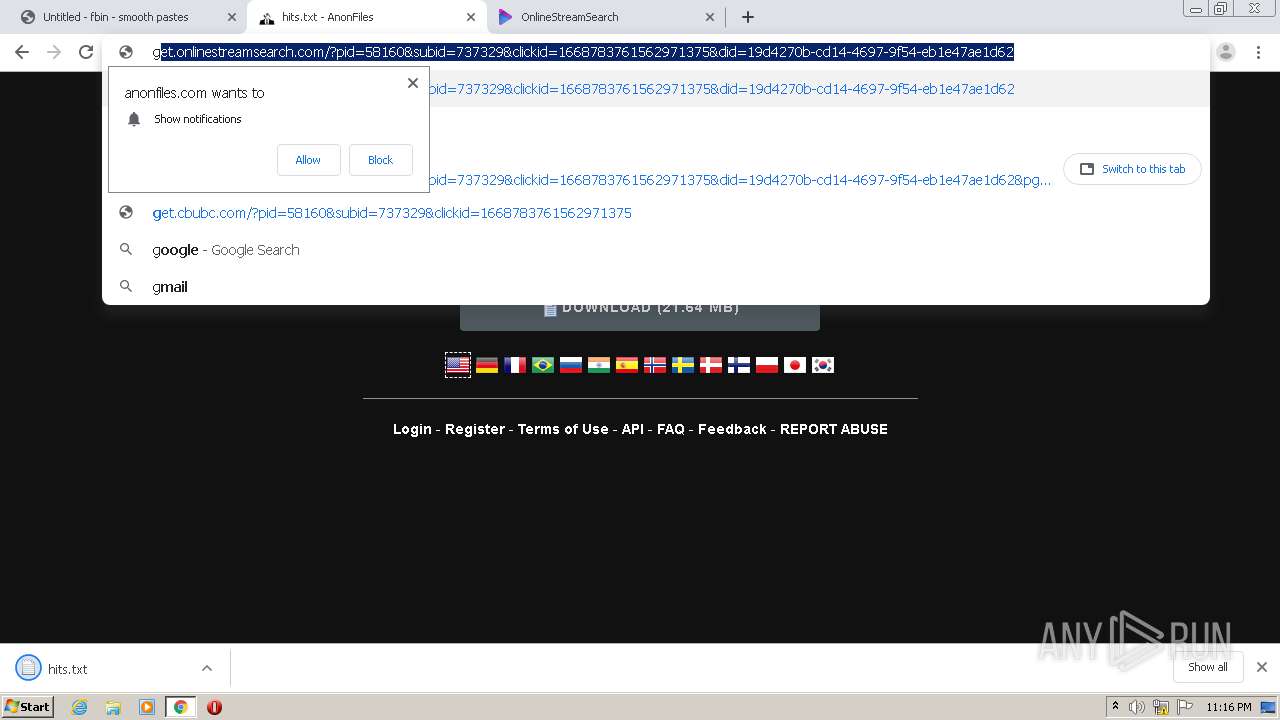The width and height of the screenshot is (1280, 720).
Task: Open the API link
Action: (x=633, y=429)
